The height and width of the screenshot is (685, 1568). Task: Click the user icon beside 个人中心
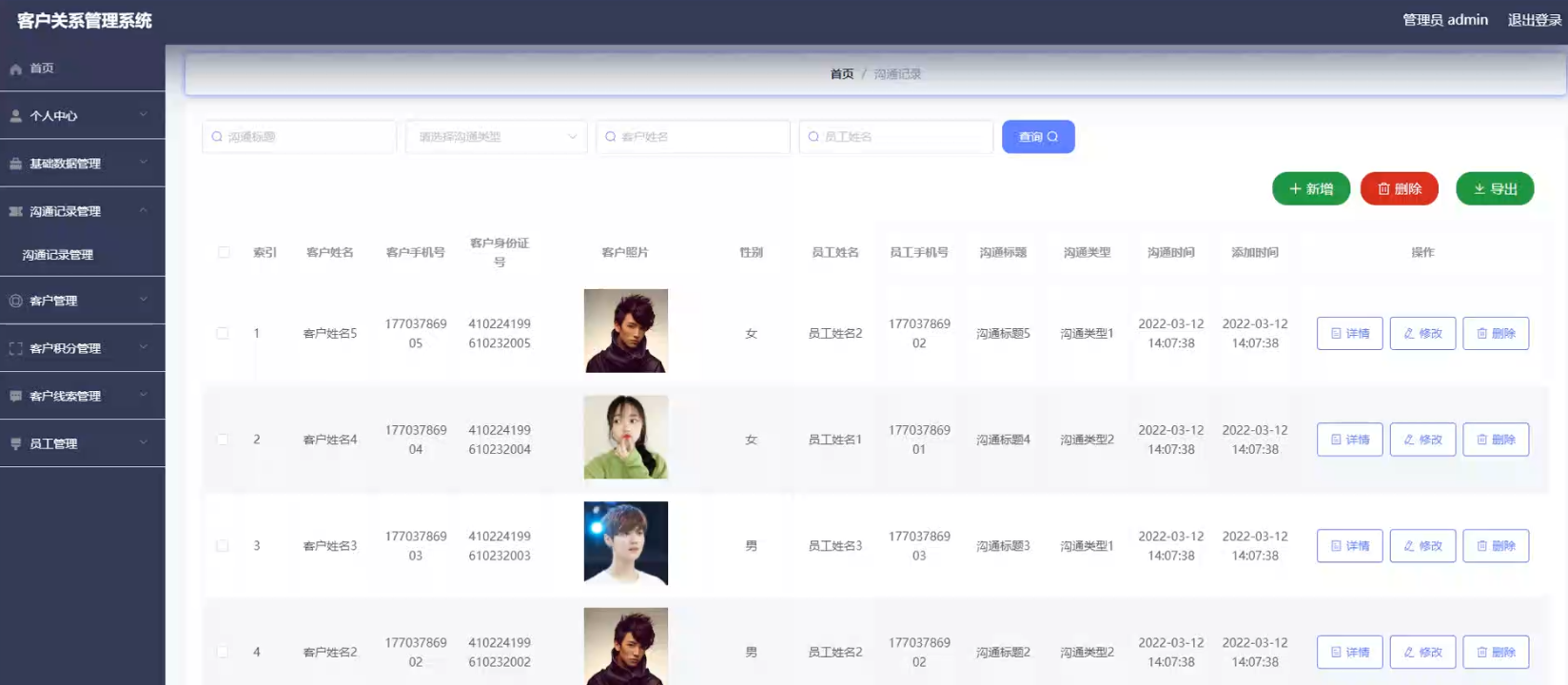pyautogui.click(x=15, y=116)
